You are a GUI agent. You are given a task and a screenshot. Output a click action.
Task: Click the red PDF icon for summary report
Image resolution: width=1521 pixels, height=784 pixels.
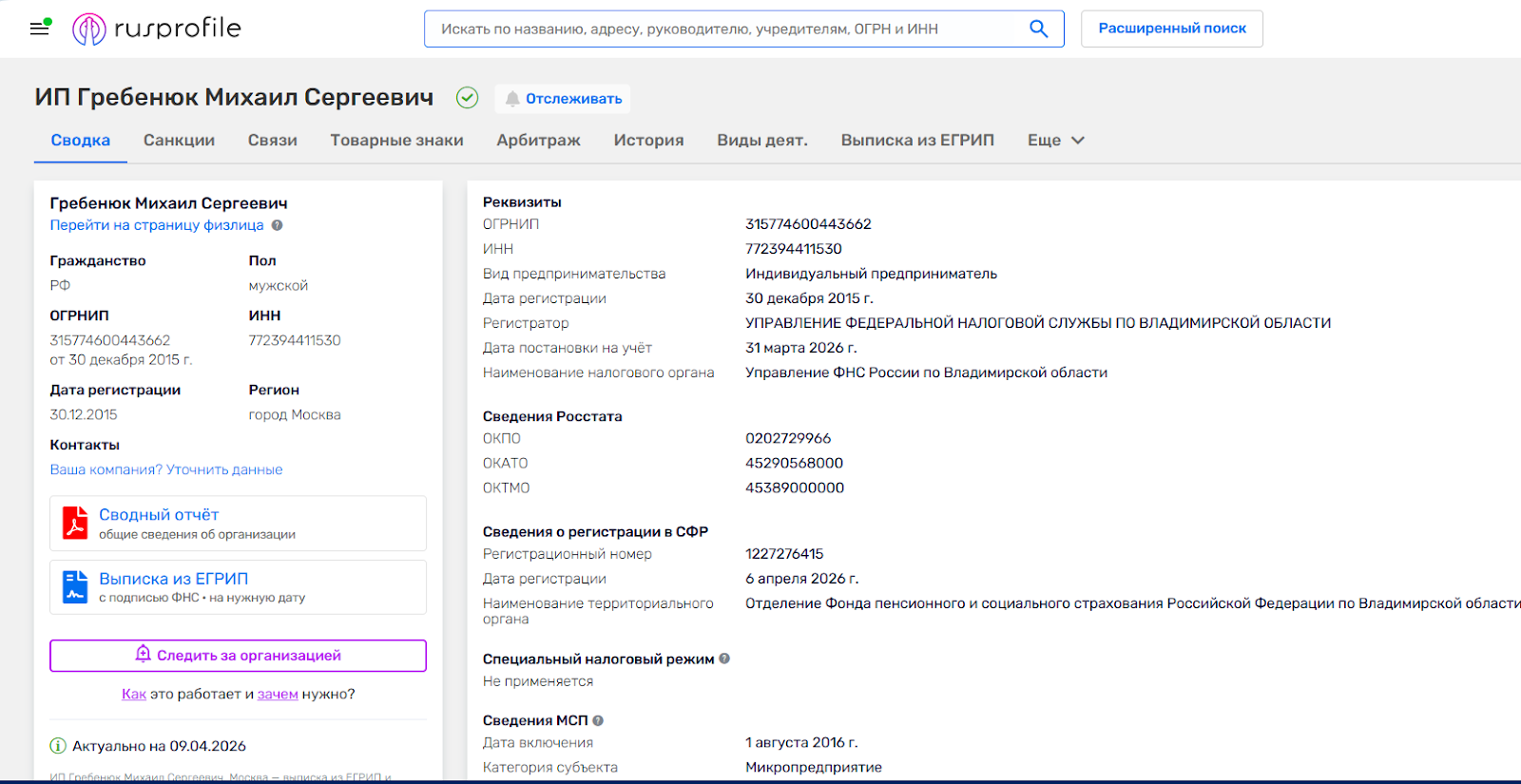[x=75, y=523]
